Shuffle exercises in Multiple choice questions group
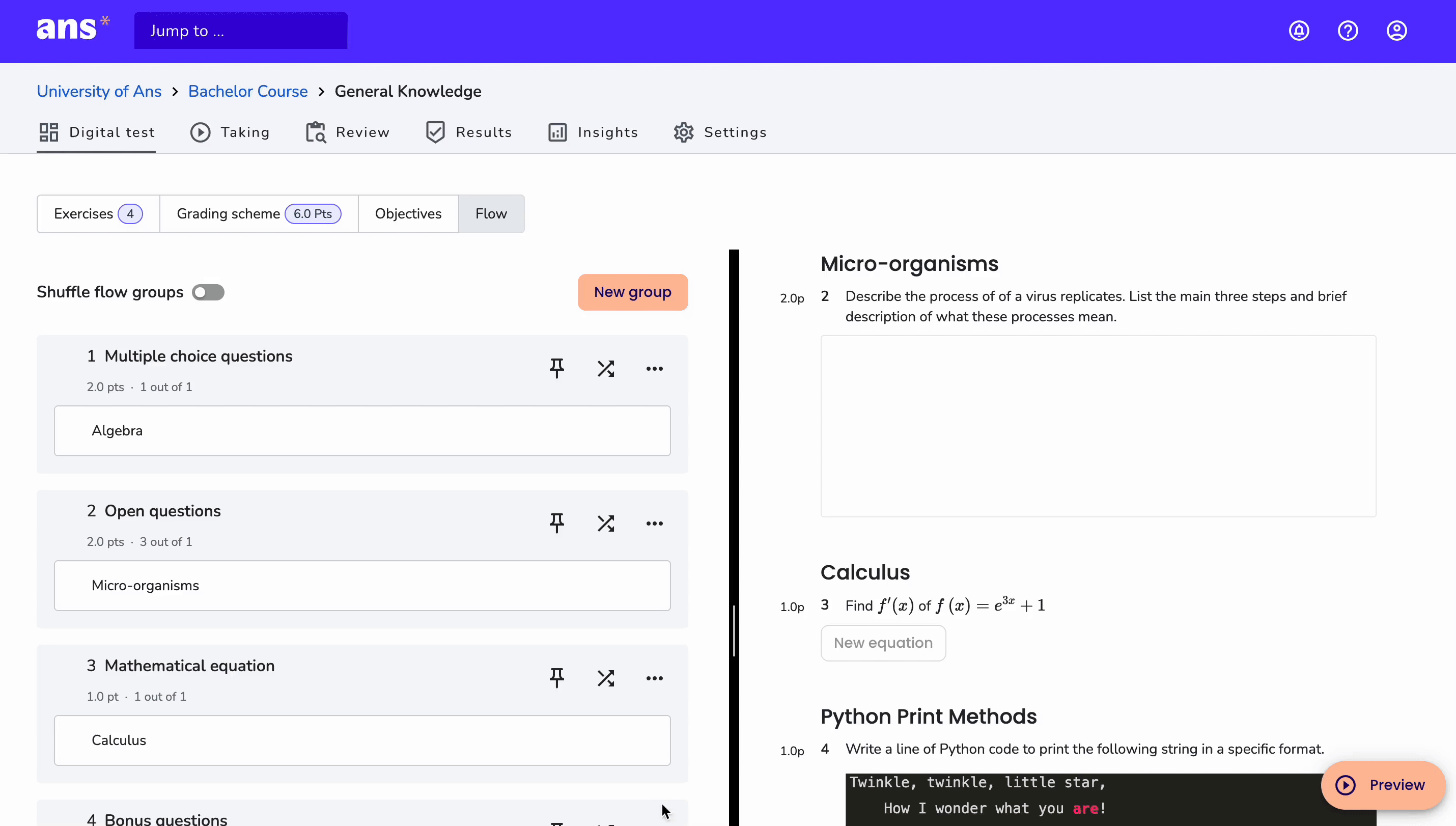This screenshot has height=826, width=1456. [605, 369]
